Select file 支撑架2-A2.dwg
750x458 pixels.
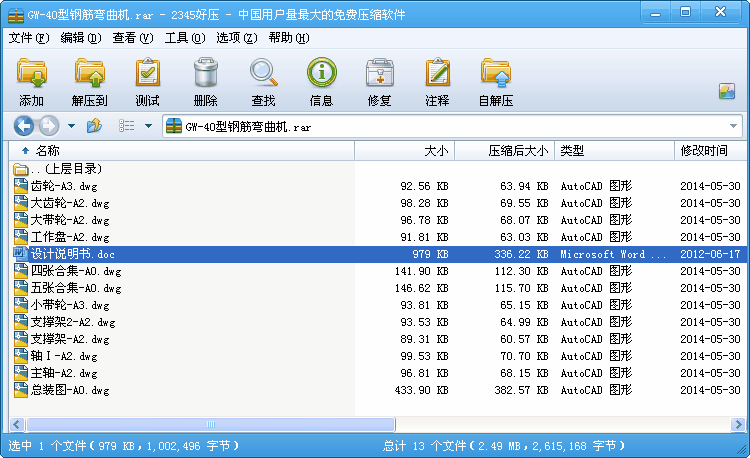click(x=378, y=322)
